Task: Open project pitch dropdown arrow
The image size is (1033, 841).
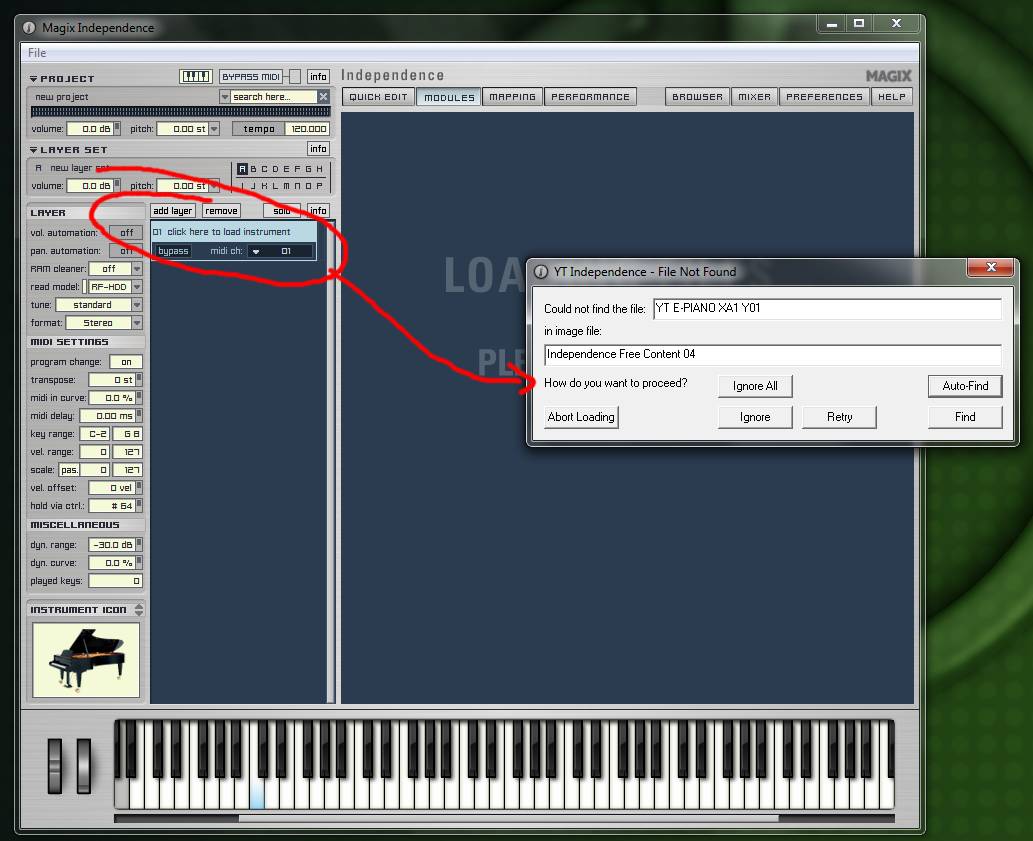Action: (x=214, y=129)
